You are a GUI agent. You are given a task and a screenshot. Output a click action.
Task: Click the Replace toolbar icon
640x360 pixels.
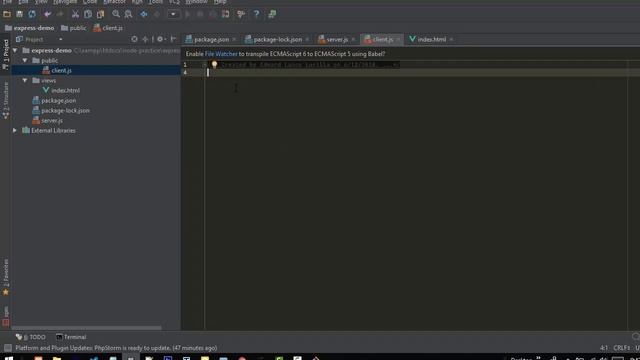point(128,14)
